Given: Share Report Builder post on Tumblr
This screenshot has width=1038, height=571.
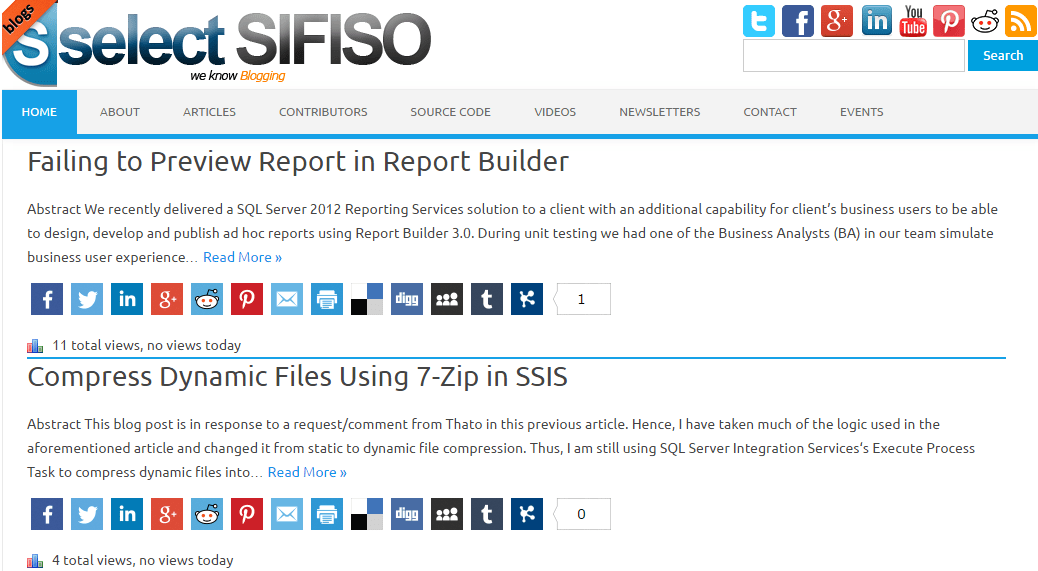Looking at the screenshot, I should click(487, 299).
